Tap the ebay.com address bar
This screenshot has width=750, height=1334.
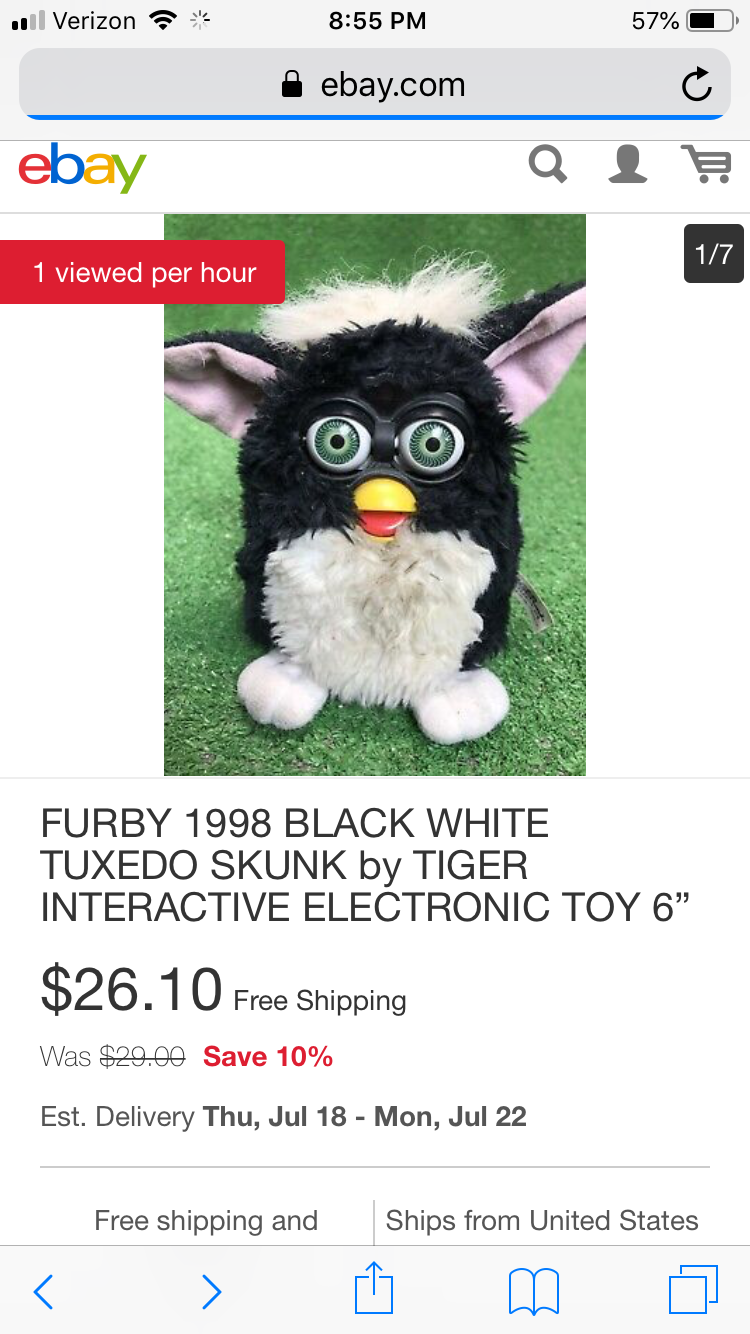click(375, 84)
